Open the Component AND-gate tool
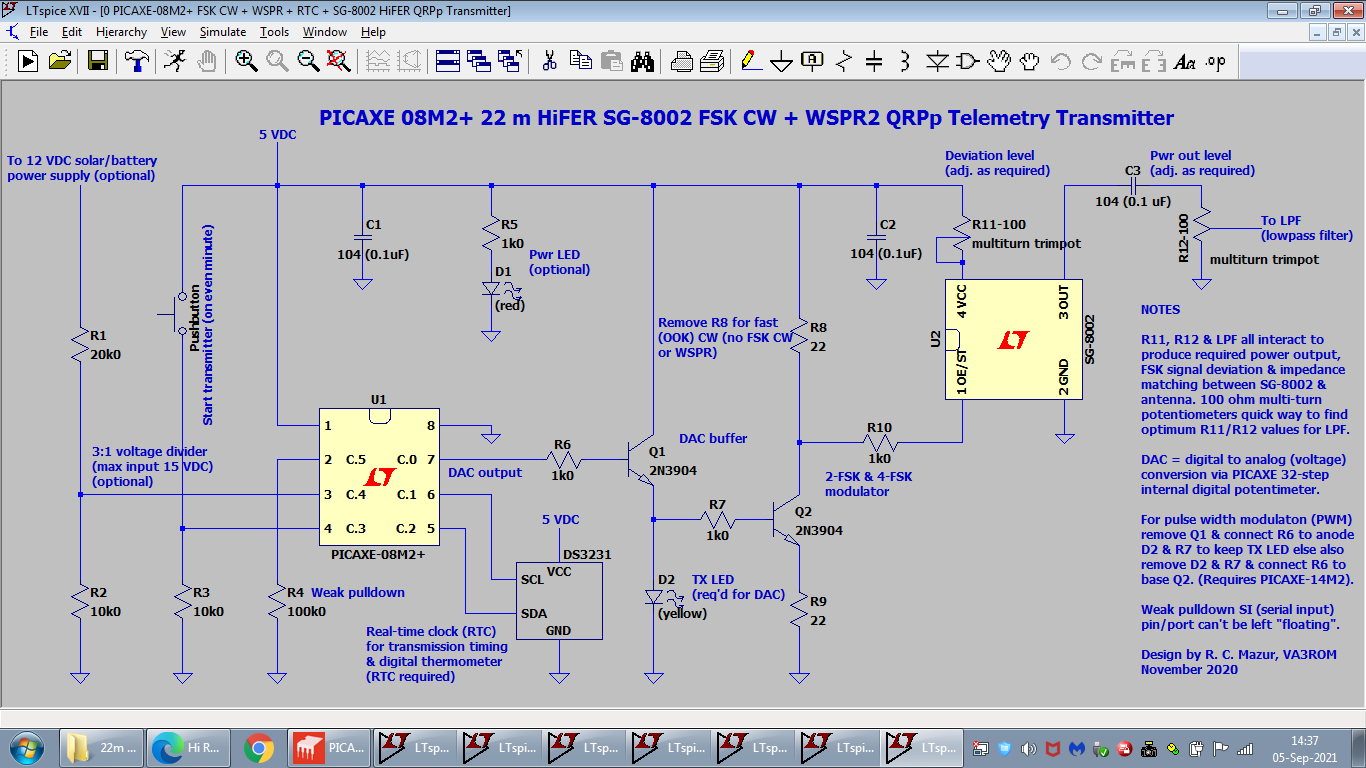The image size is (1366, 768). (967, 62)
